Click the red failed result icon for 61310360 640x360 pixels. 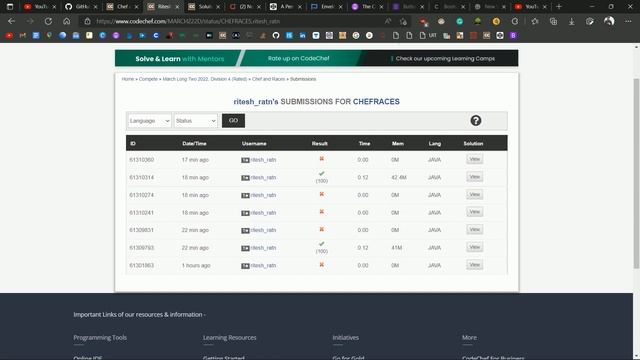[322, 159]
